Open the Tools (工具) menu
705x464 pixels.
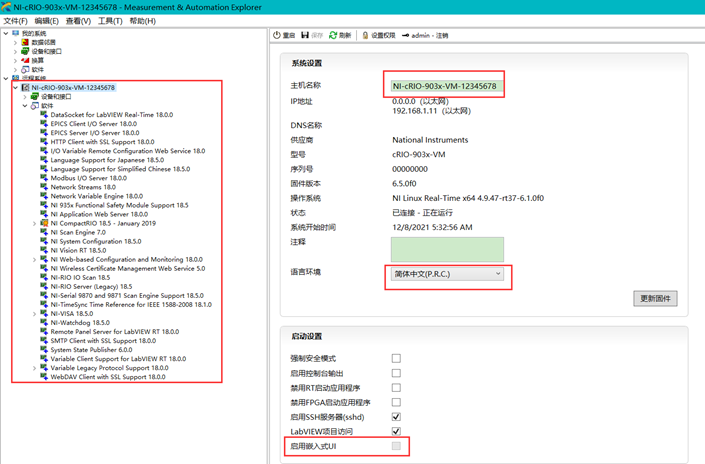[110, 21]
